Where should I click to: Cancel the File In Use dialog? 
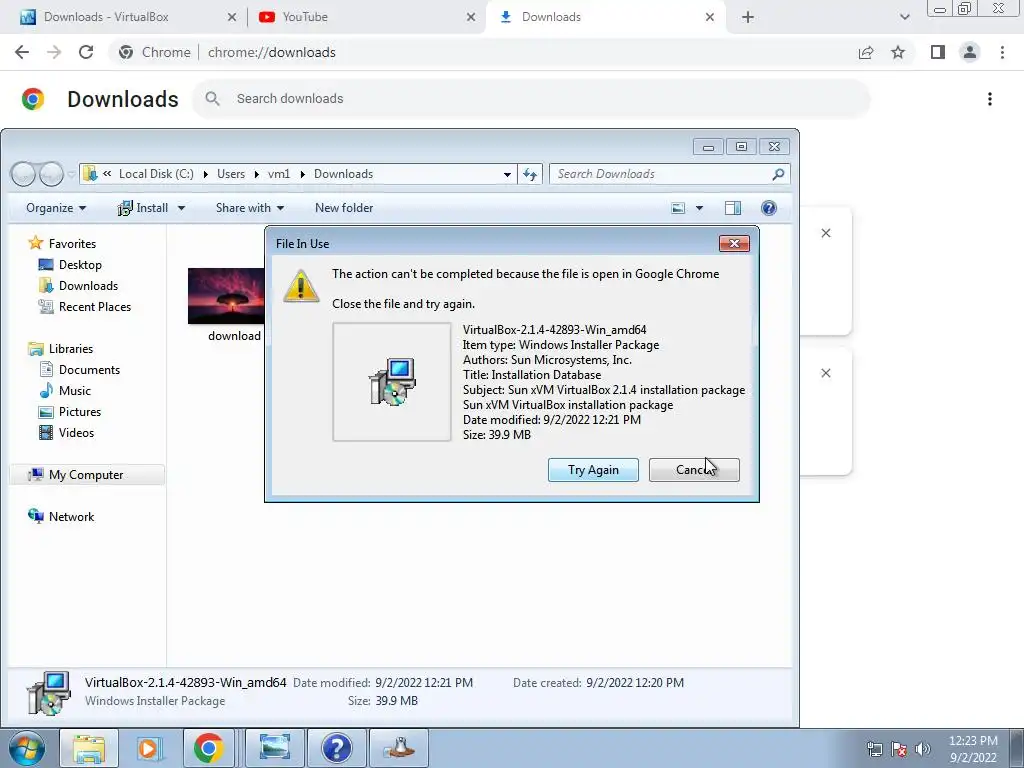(694, 470)
